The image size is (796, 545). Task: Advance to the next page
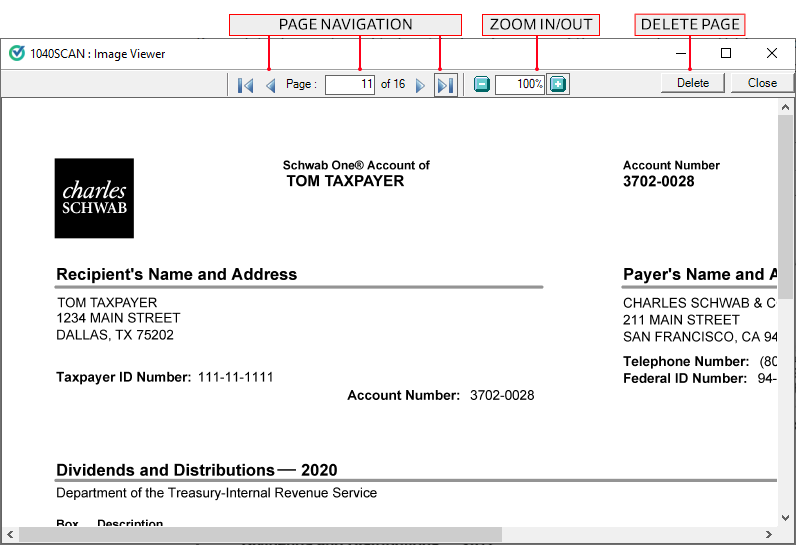(x=420, y=85)
